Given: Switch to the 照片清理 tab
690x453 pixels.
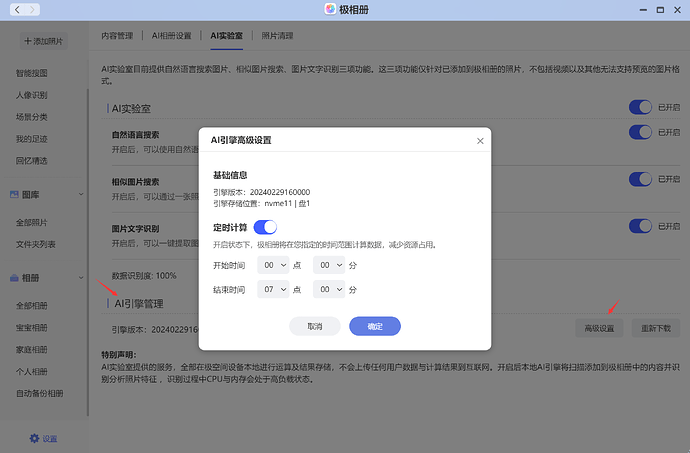Looking at the screenshot, I should [x=277, y=36].
